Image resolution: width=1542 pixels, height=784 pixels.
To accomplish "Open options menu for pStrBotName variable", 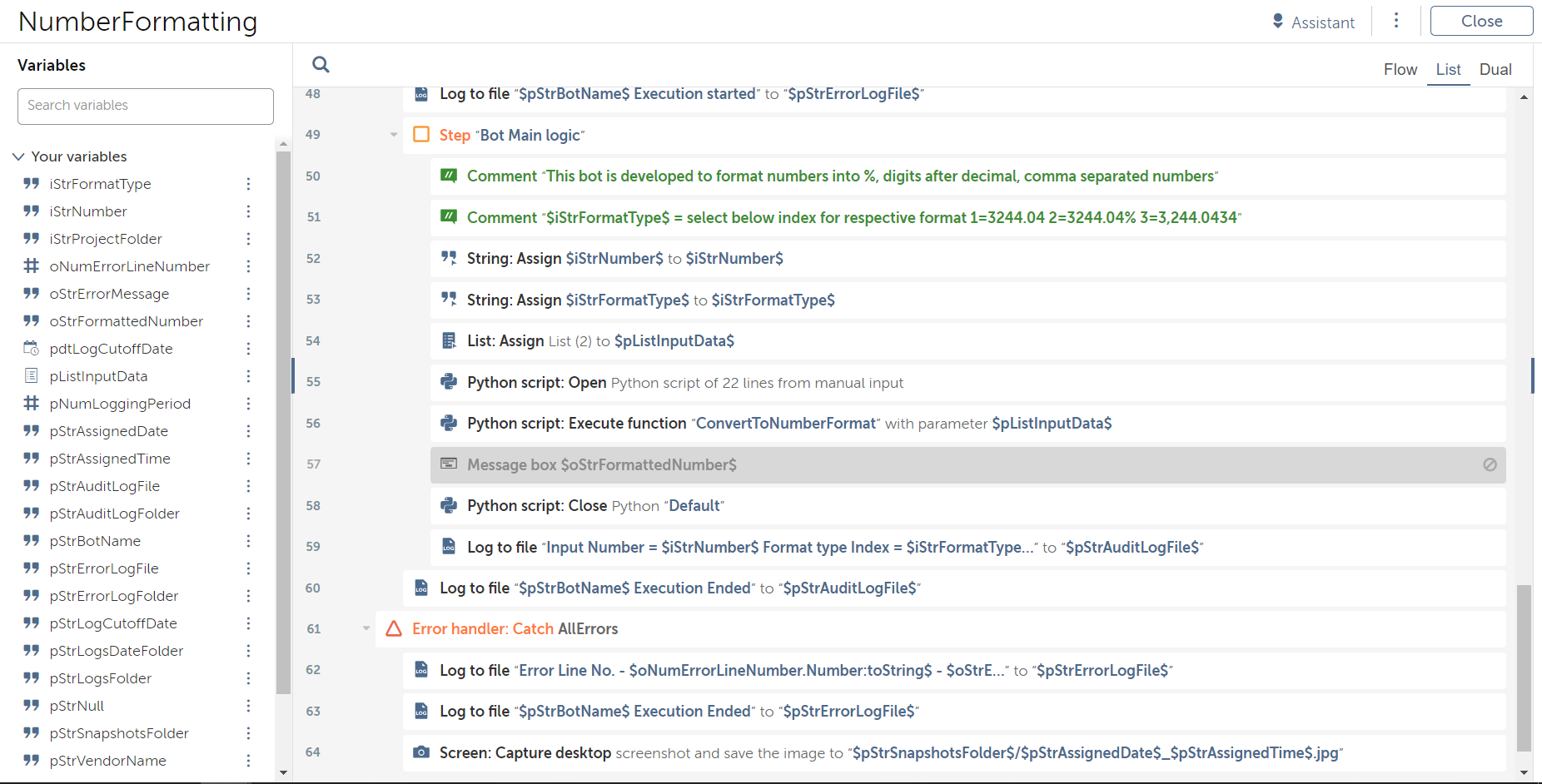I will click(248, 541).
